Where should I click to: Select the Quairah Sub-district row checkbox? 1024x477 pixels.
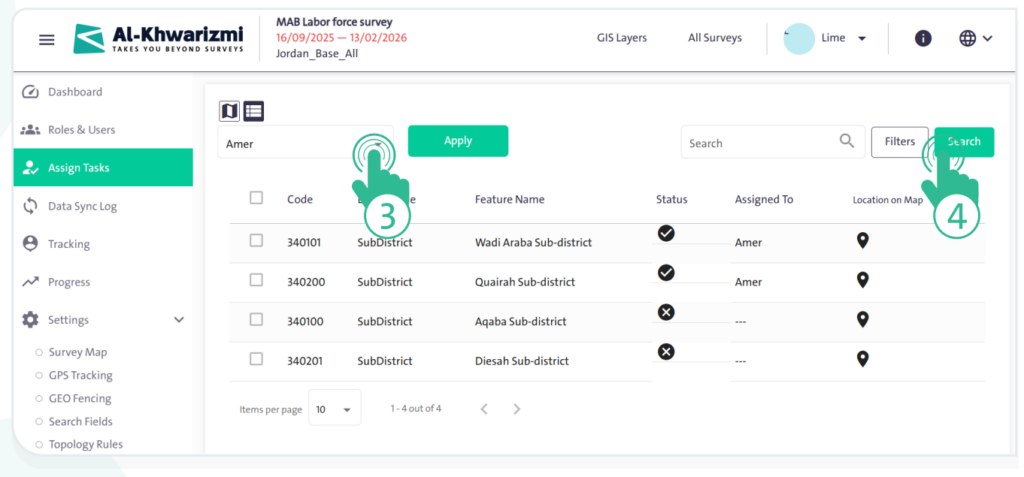256,280
